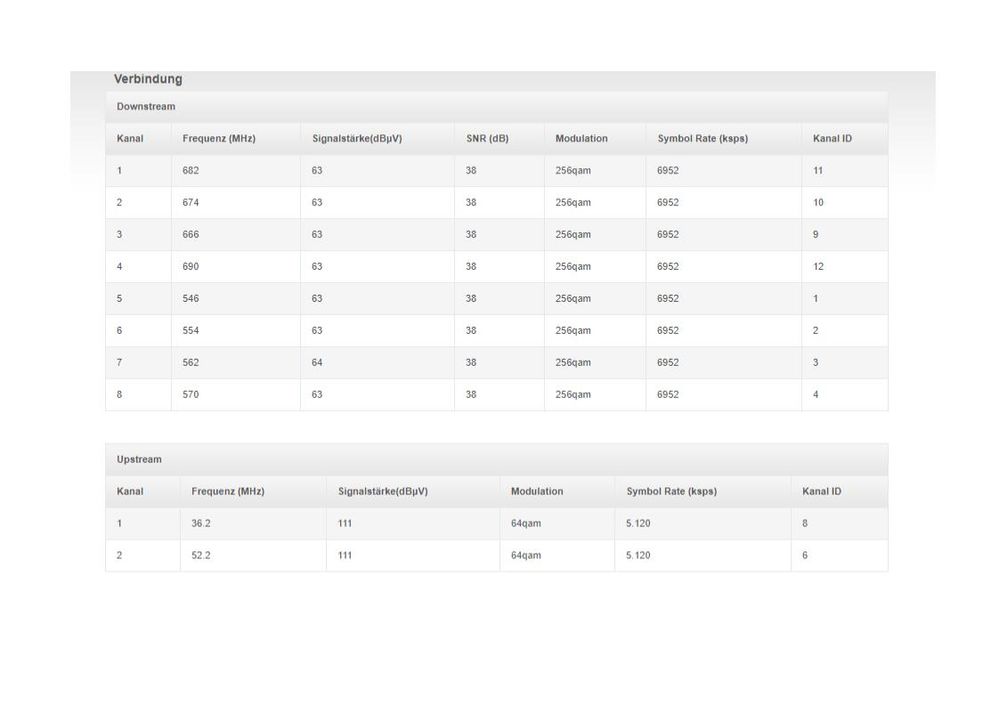Click the Downstream Modulation column header
The width and height of the screenshot is (999, 706).
click(x=581, y=138)
